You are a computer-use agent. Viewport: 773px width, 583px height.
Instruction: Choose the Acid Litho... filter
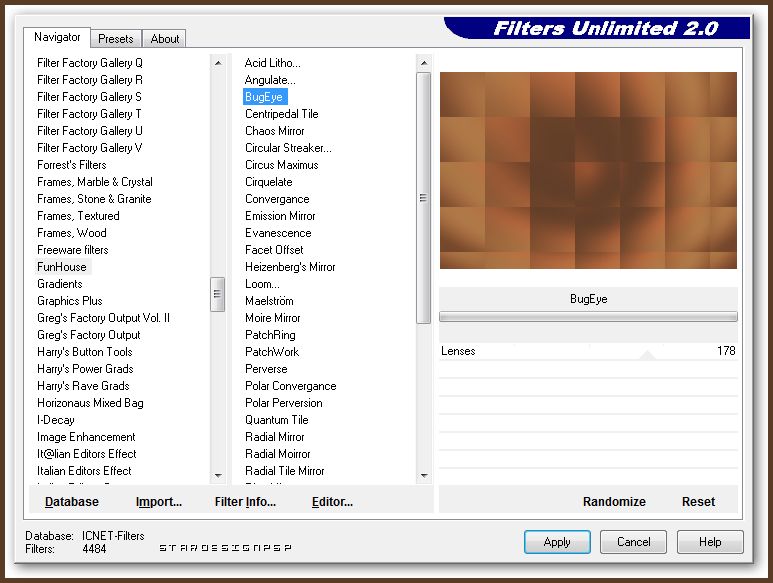[273, 63]
